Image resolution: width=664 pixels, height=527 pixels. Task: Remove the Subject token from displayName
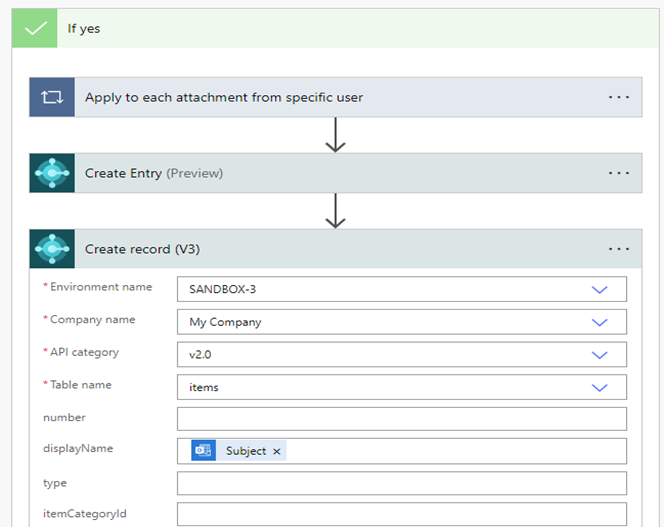pos(277,452)
